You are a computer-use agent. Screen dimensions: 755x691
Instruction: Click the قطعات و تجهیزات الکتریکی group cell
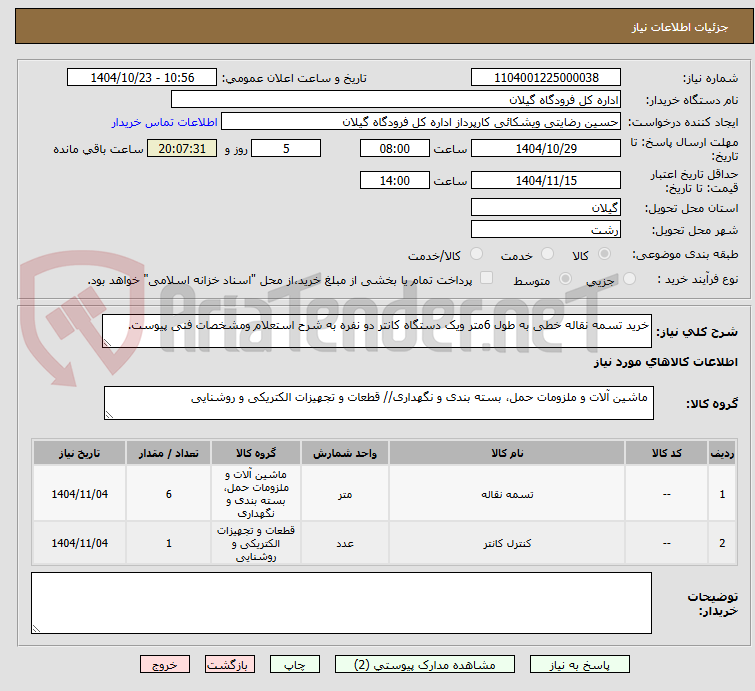click(x=256, y=543)
